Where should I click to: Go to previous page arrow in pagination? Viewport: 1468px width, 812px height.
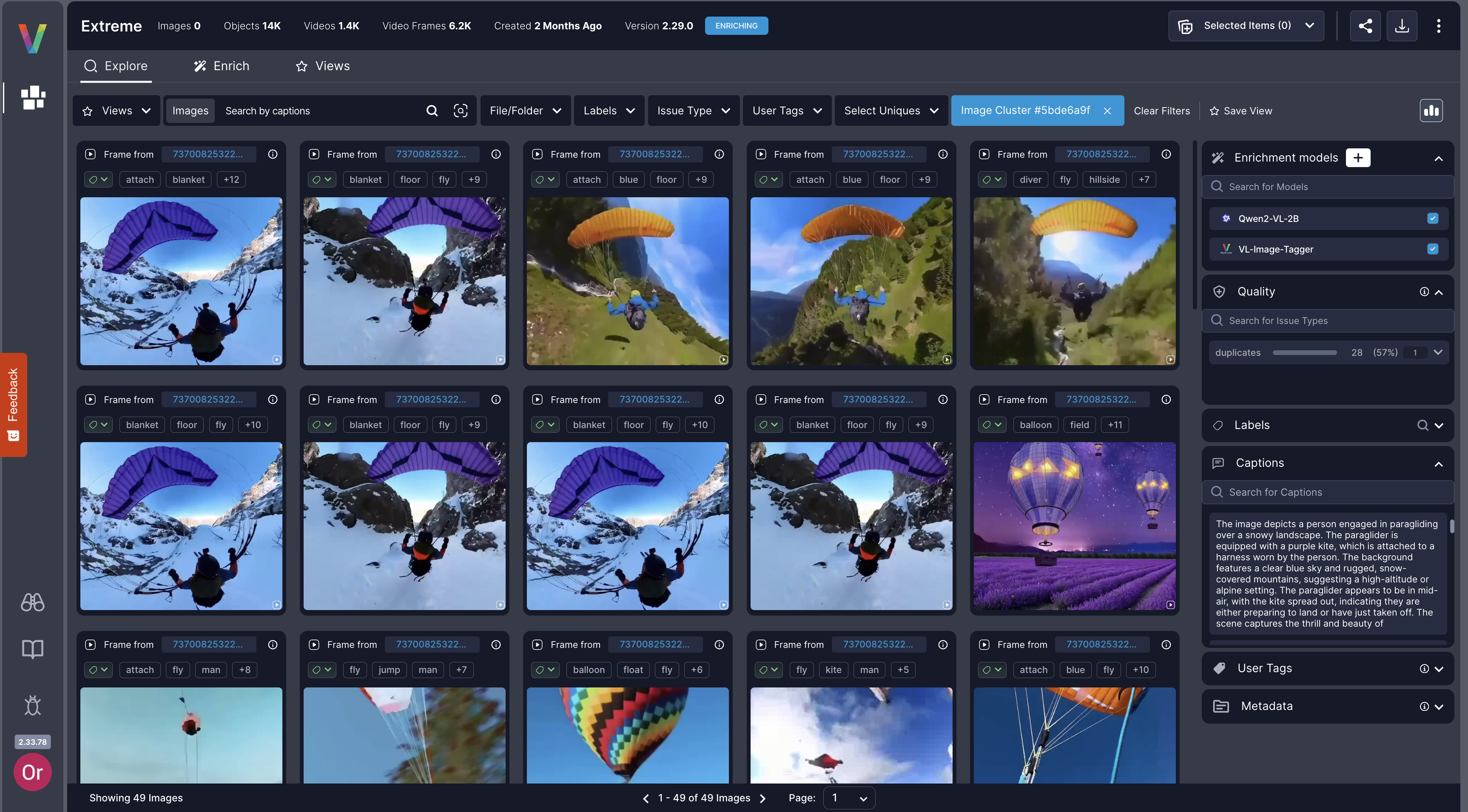point(646,798)
